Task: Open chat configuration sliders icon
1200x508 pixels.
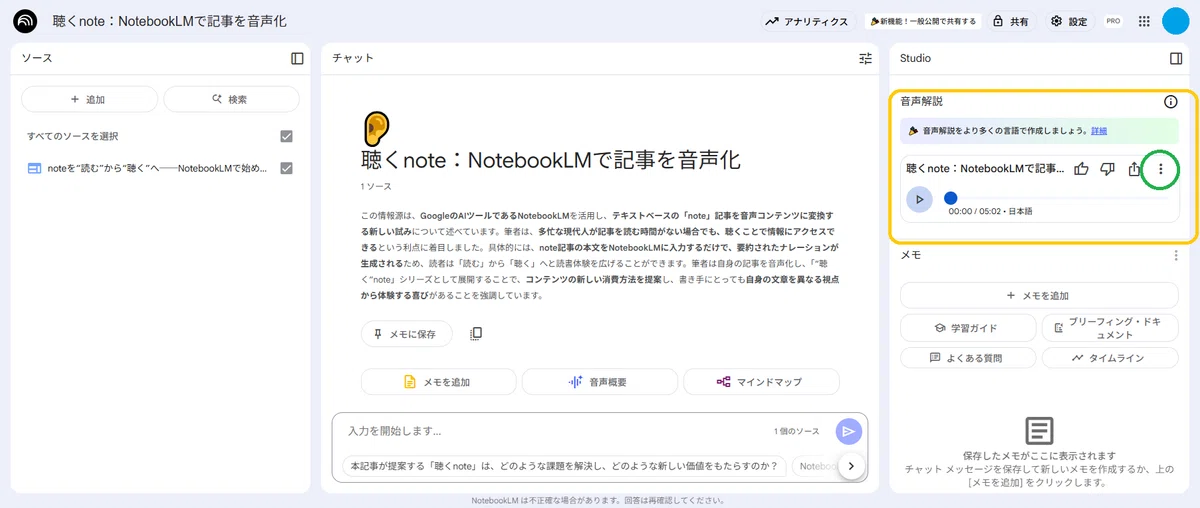Action: click(x=866, y=59)
